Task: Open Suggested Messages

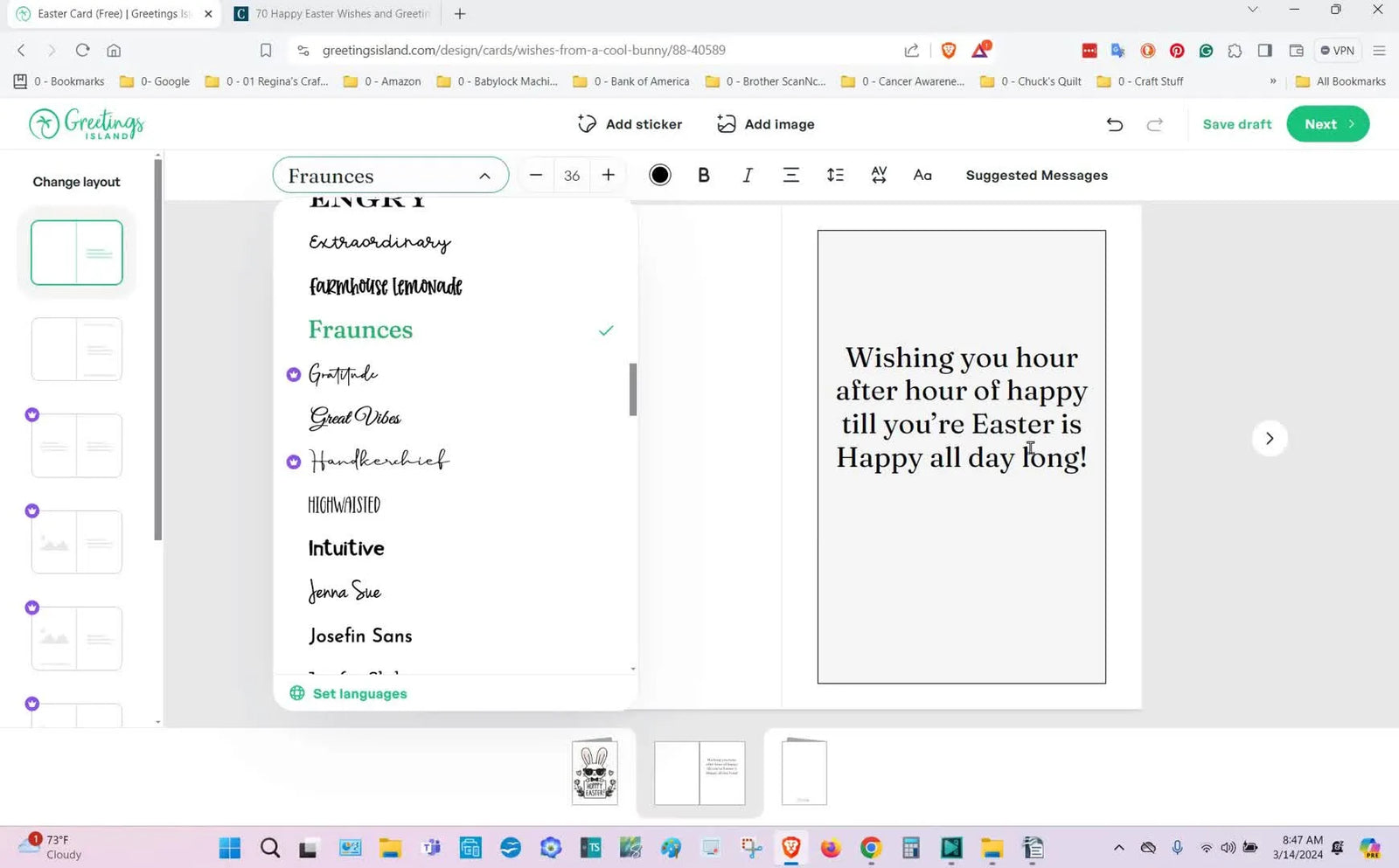Action: tap(1036, 175)
